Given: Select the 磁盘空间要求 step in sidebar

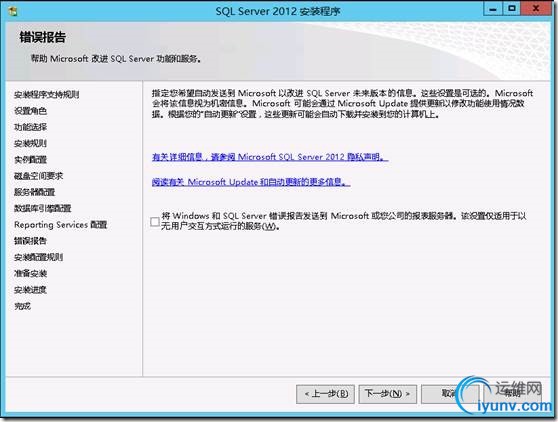Looking at the screenshot, I should point(38,176).
